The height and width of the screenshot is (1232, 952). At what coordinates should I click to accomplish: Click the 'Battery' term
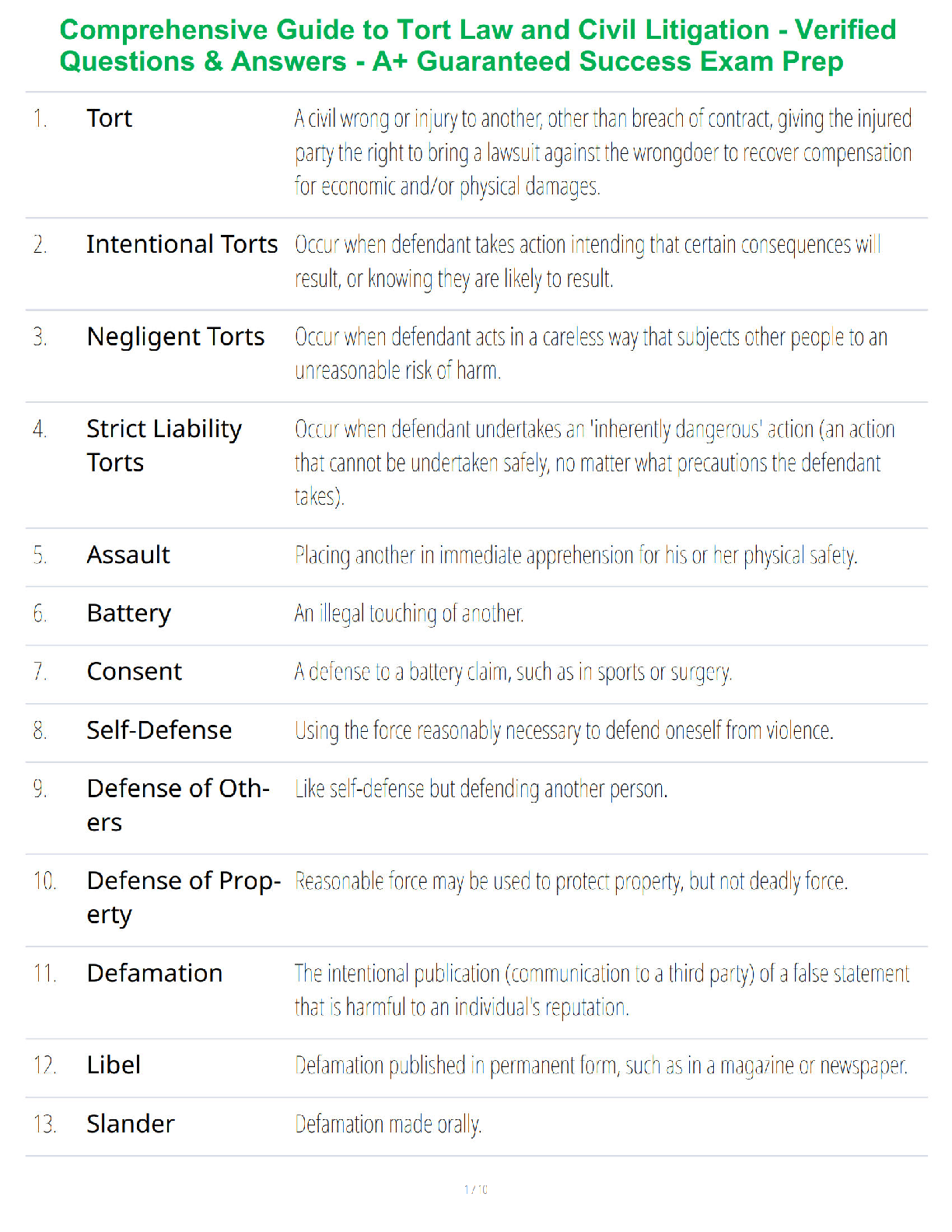(x=129, y=614)
